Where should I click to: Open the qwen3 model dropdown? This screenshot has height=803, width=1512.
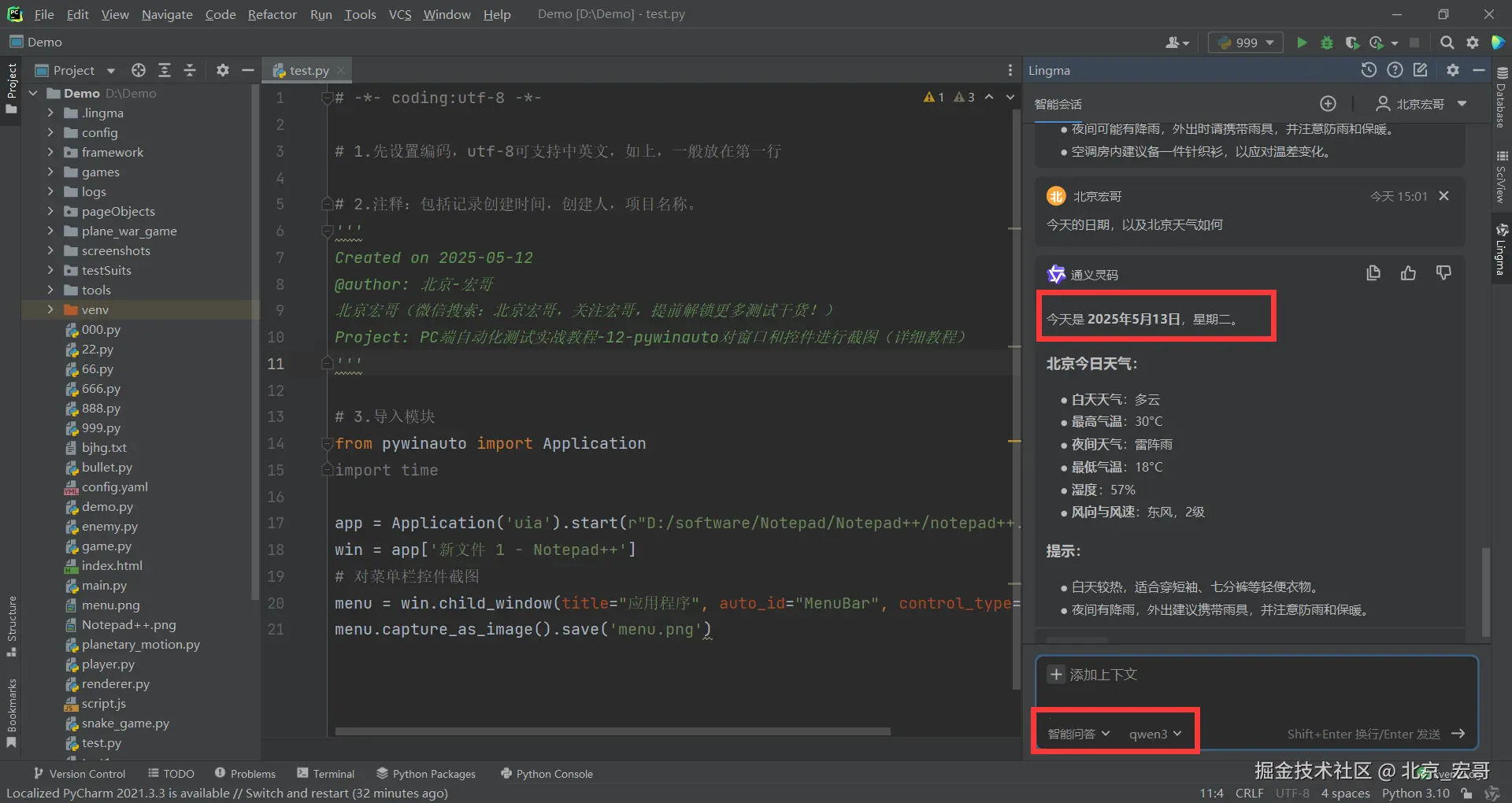coord(1155,734)
